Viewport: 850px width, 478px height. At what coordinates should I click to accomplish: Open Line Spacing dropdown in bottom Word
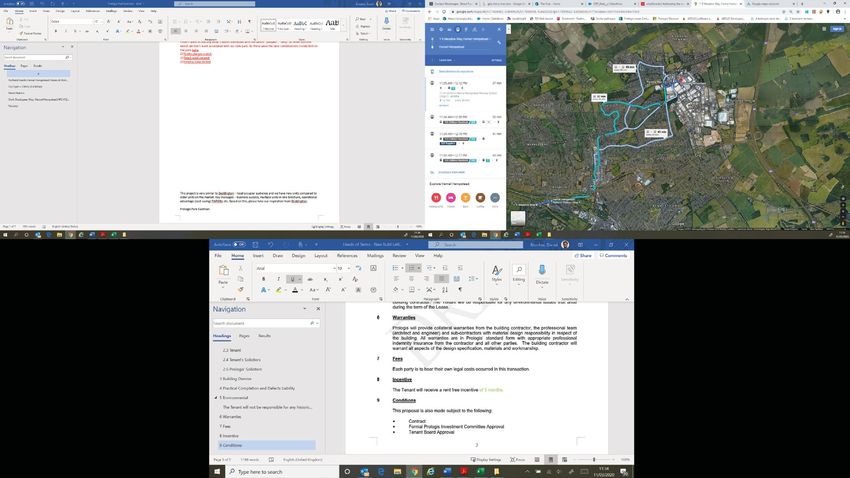pos(473,279)
